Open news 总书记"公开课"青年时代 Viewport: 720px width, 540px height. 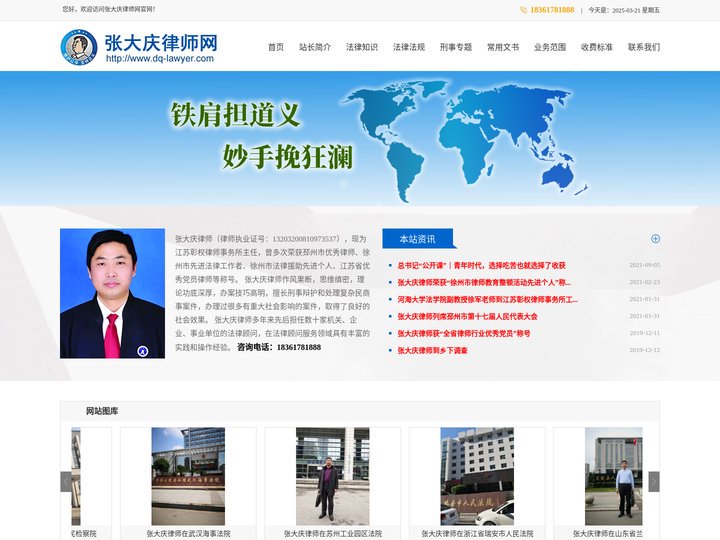pos(481,265)
